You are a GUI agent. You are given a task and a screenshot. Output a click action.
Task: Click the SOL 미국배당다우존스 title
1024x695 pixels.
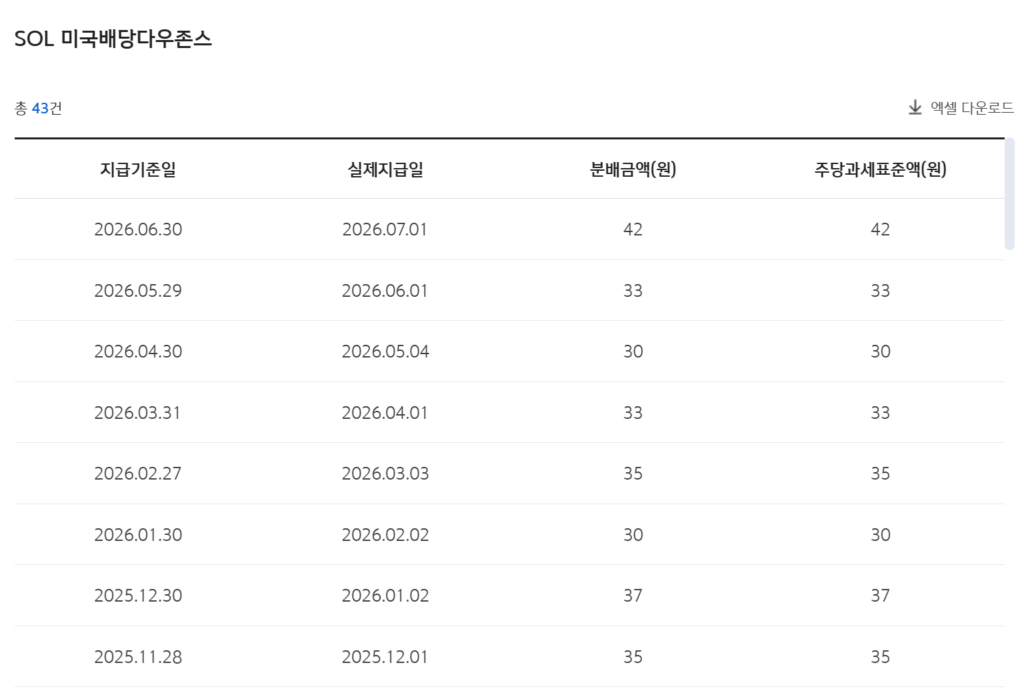tap(113, 39)
